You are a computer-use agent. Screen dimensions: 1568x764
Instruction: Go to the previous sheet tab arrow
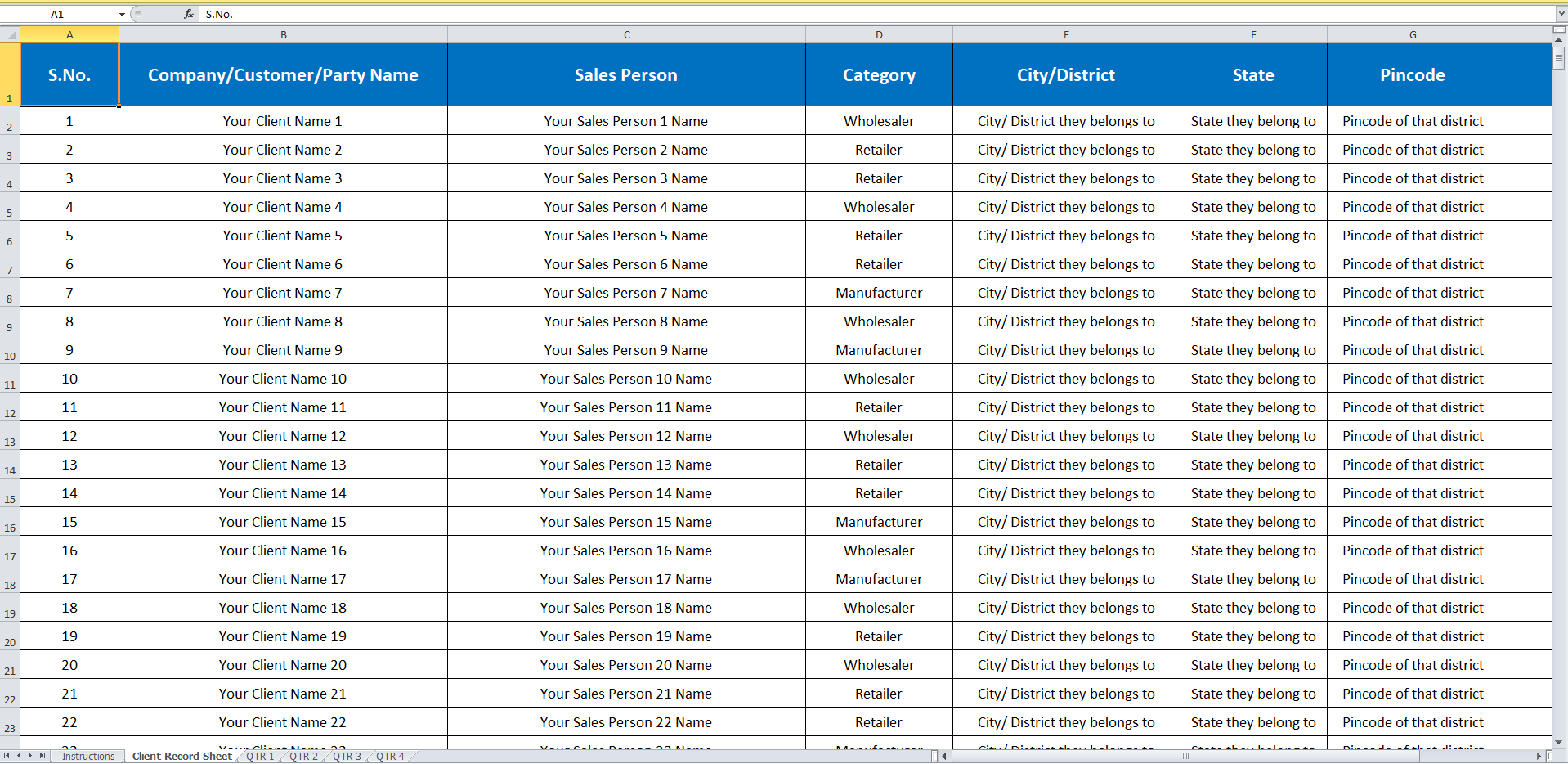coord(19,756)
